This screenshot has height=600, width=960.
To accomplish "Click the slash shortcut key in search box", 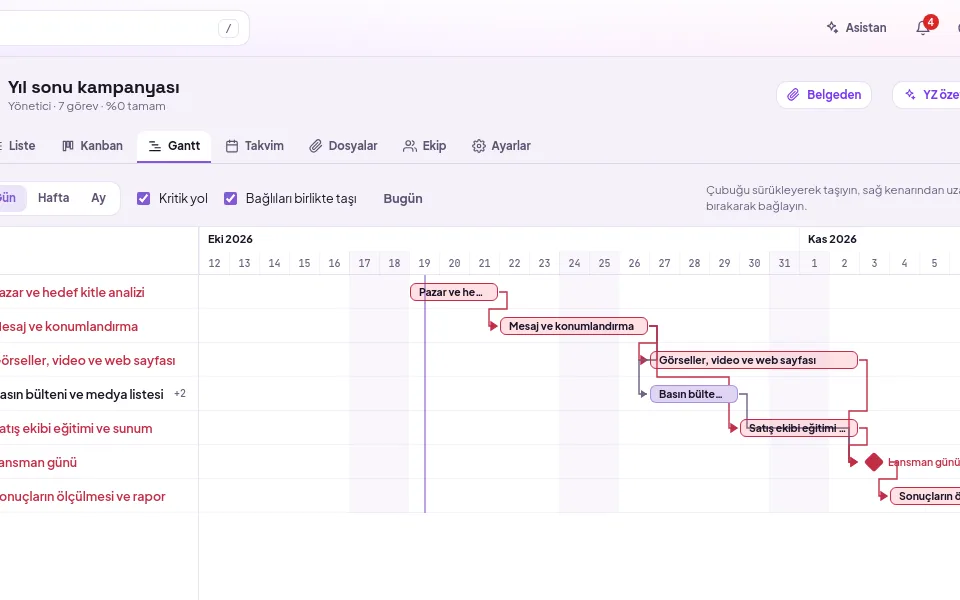I will point(228,28).
